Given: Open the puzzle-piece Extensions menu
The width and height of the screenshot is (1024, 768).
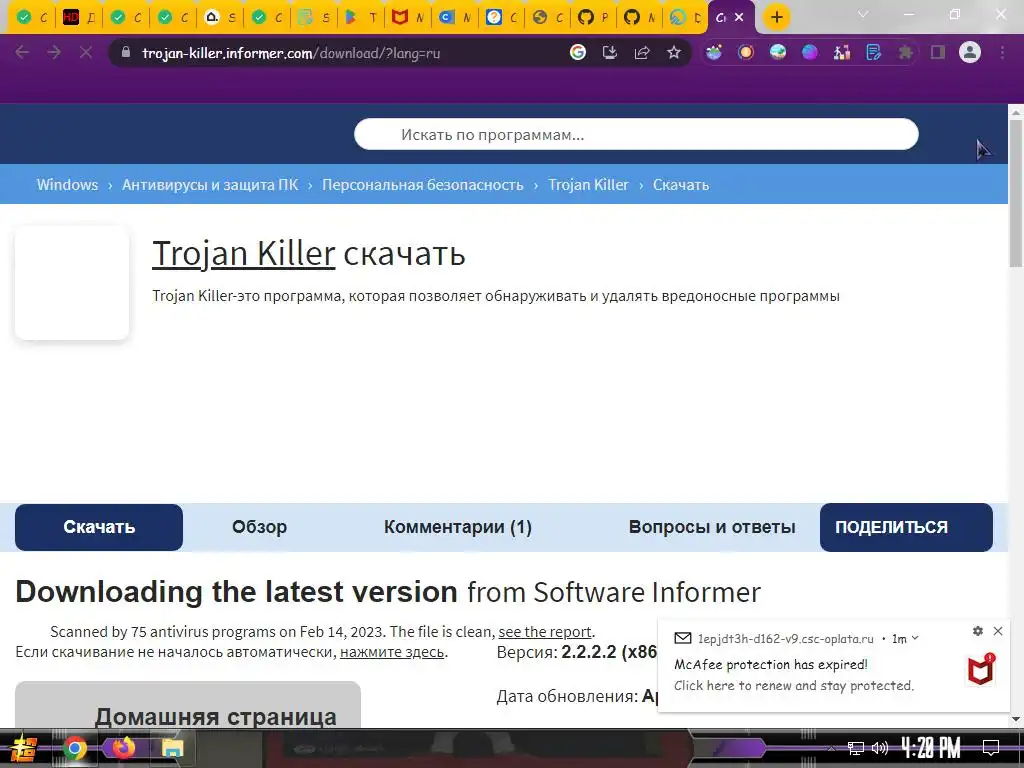Looking at the screenshot, I should click(906, 52).
